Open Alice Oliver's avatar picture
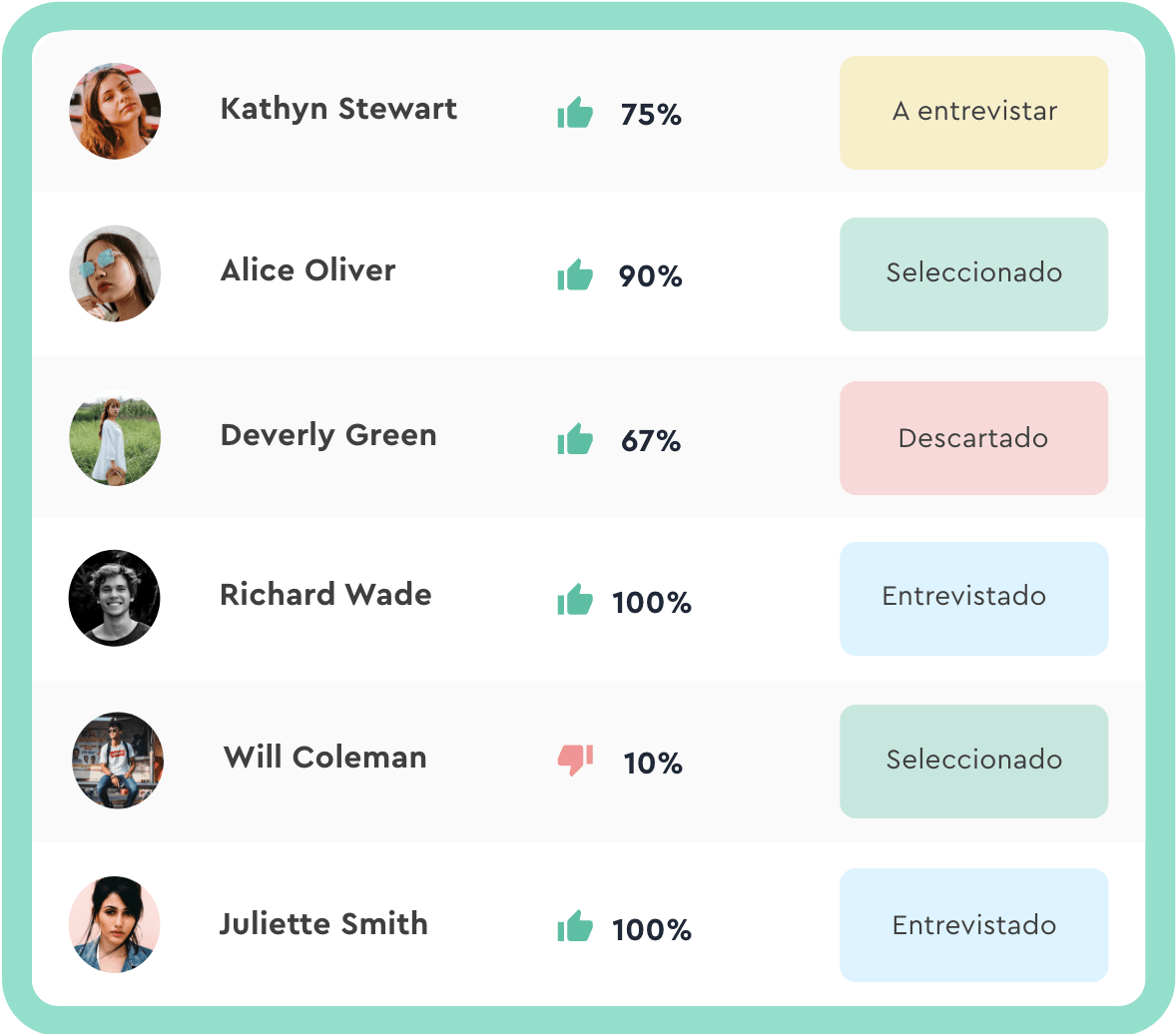The height and width of the screenshot is (1034, 1176). point(115,273)
